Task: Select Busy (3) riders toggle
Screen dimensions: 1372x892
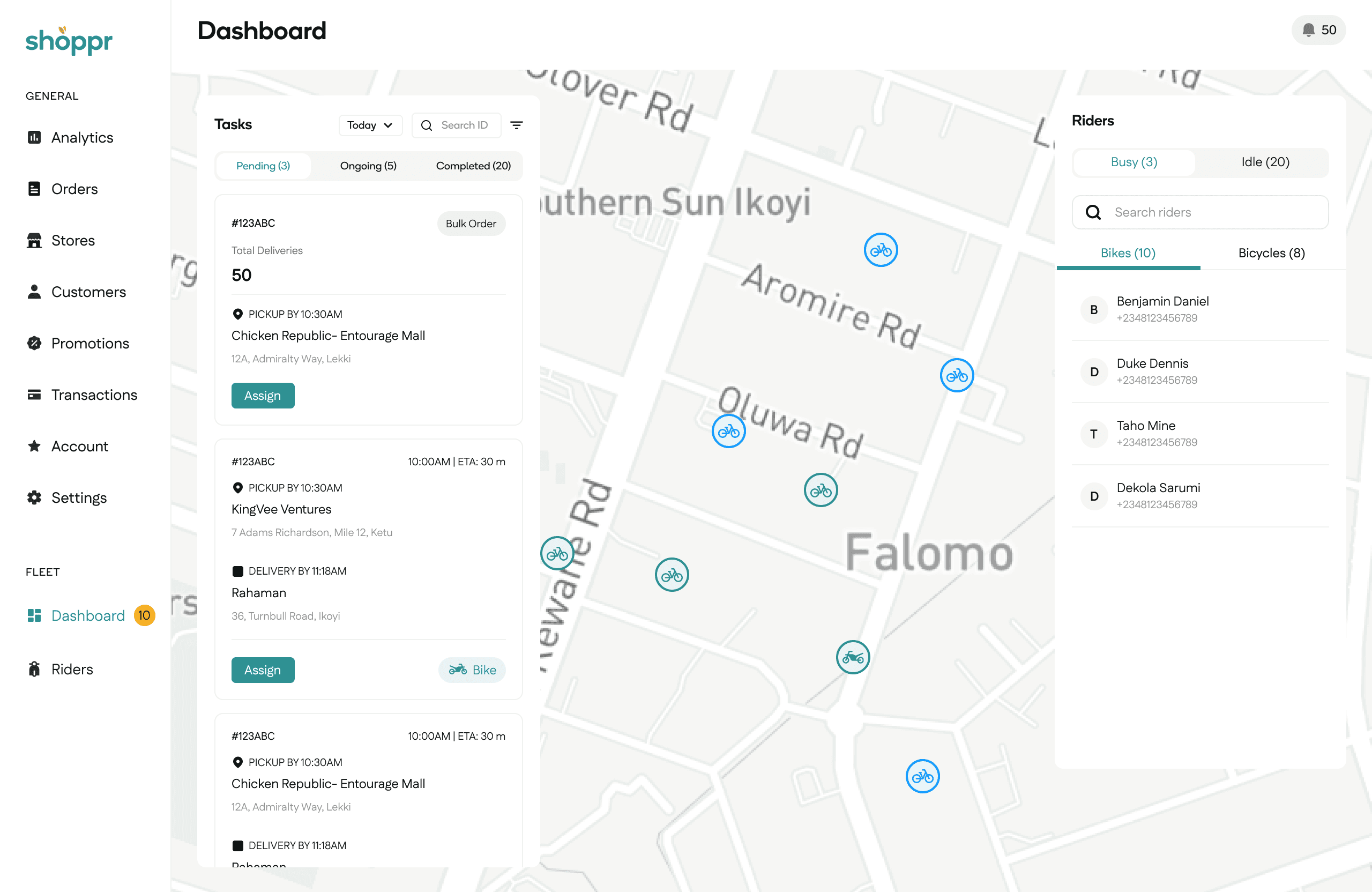Action: pos(1134,162)
